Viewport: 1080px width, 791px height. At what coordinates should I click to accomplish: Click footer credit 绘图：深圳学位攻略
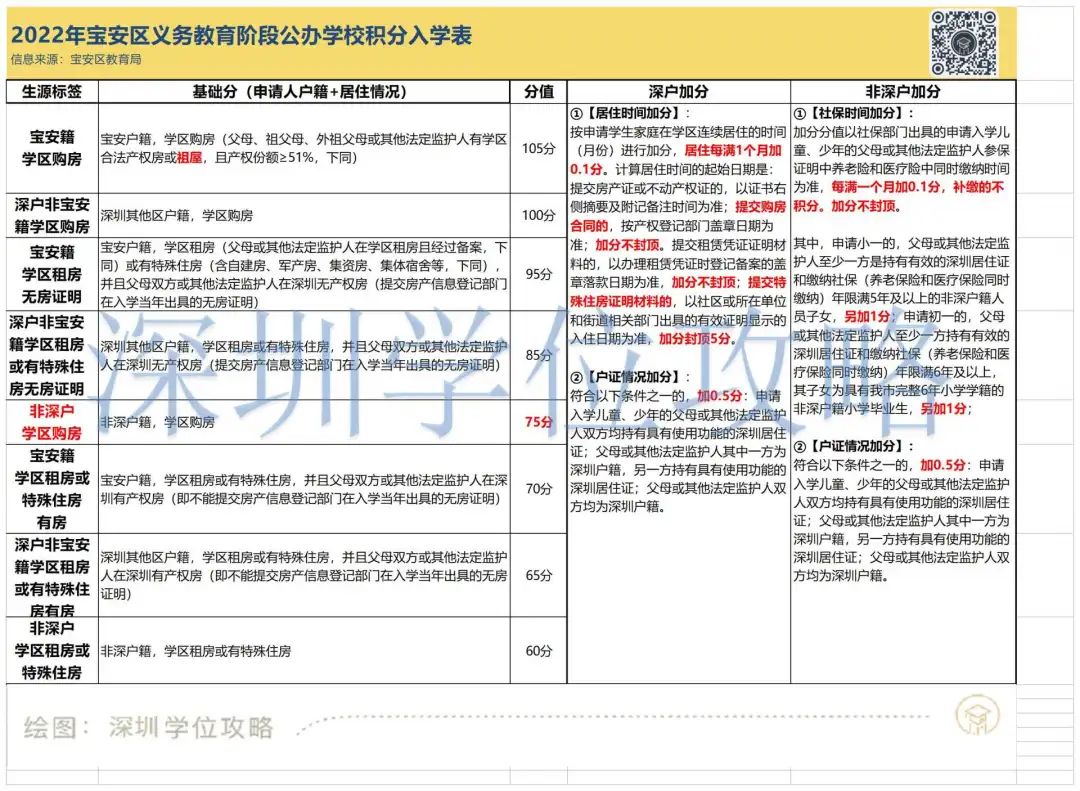point(149,728)
